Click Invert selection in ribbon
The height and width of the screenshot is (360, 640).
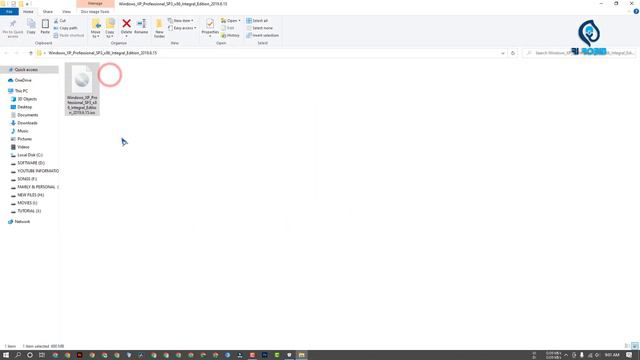pos(262,36)
